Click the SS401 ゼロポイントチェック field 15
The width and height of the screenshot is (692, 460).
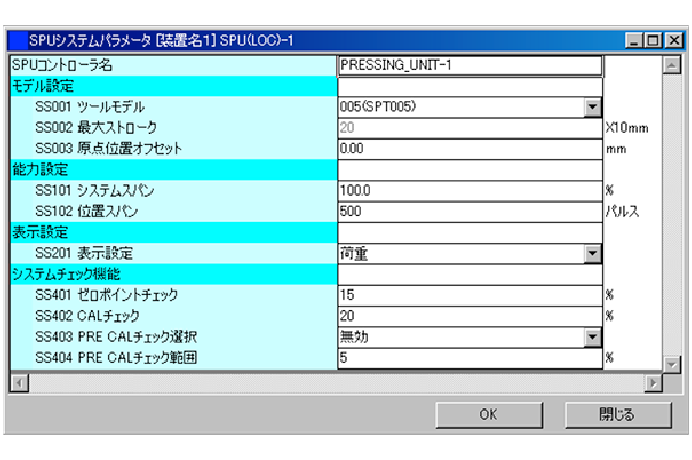click(x=470, y=295)
